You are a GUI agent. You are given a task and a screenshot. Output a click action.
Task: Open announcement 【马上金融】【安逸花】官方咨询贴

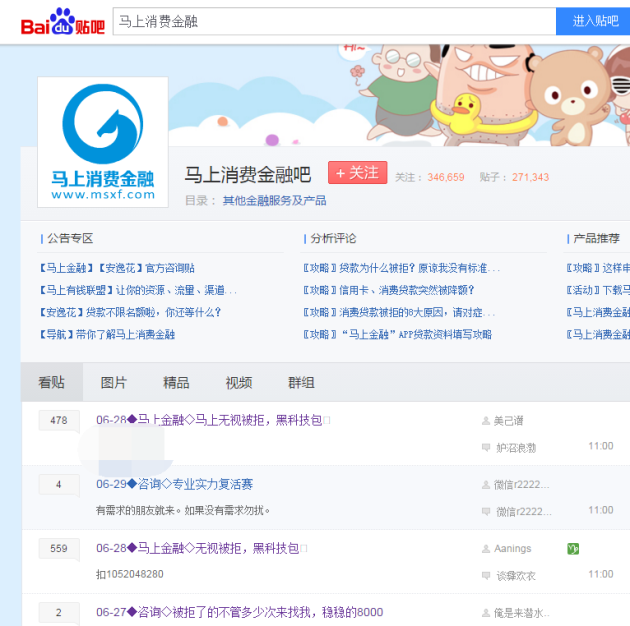pyautogui.click(x=117, y=268)
